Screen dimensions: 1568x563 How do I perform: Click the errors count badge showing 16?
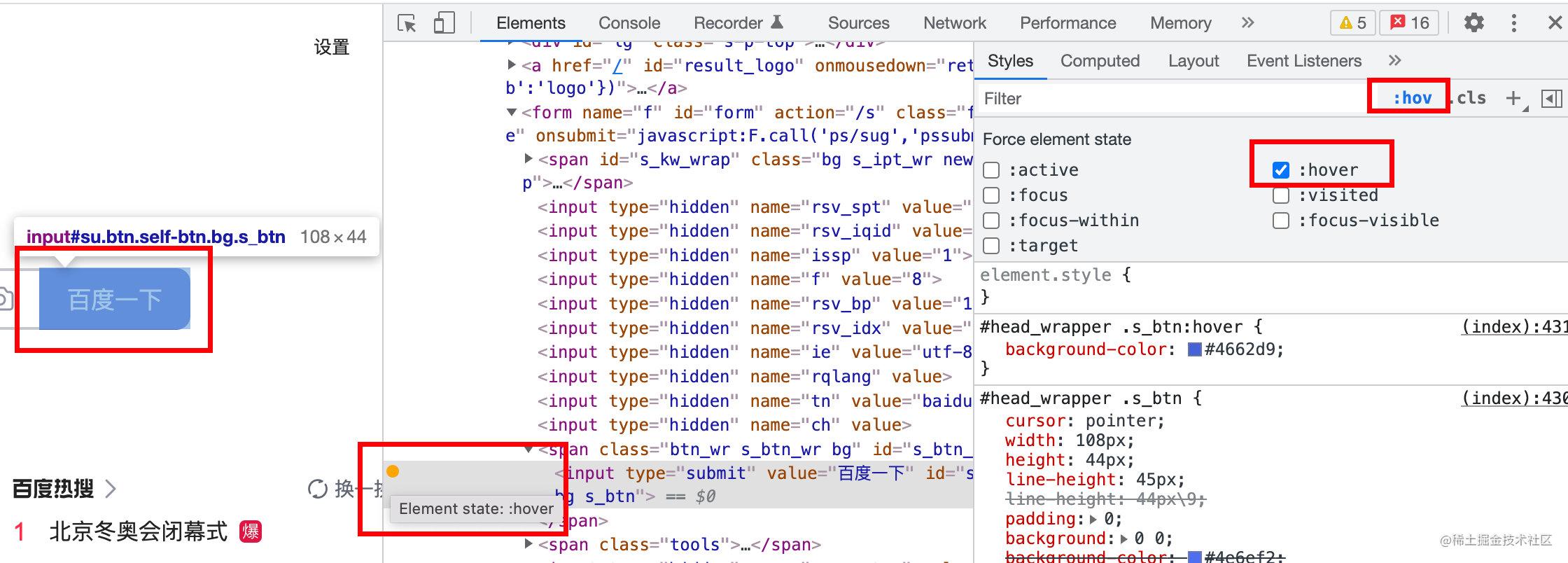1409,23
